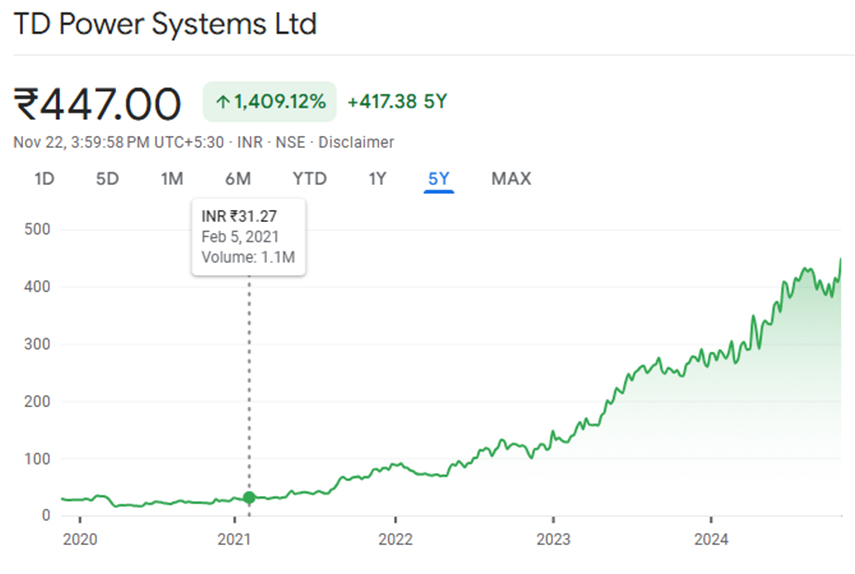Click the 1,409.12% change badge
Screen dimensions: 855x574
270,101
